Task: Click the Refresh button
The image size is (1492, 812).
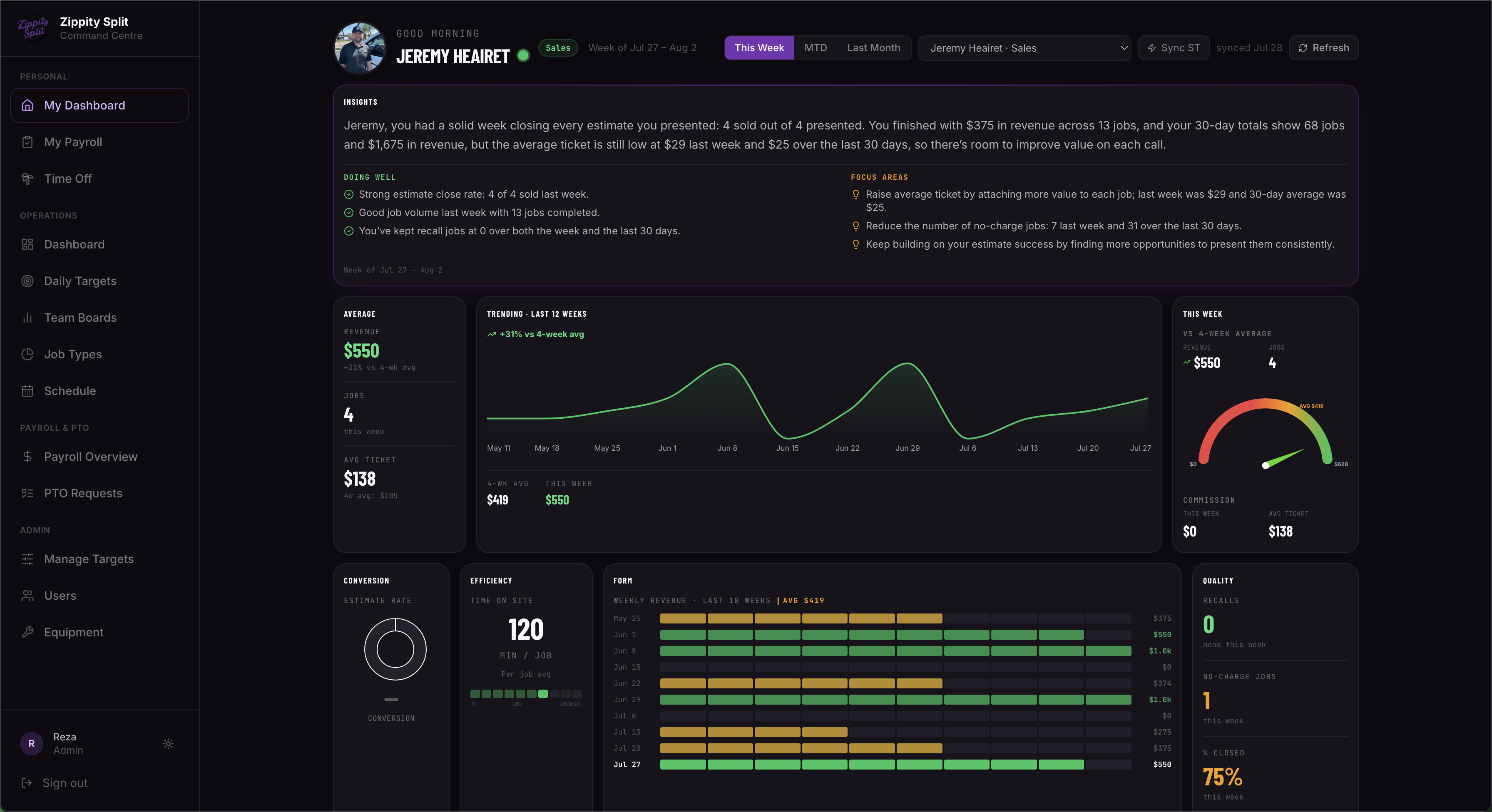Action: click(1323, 48)
